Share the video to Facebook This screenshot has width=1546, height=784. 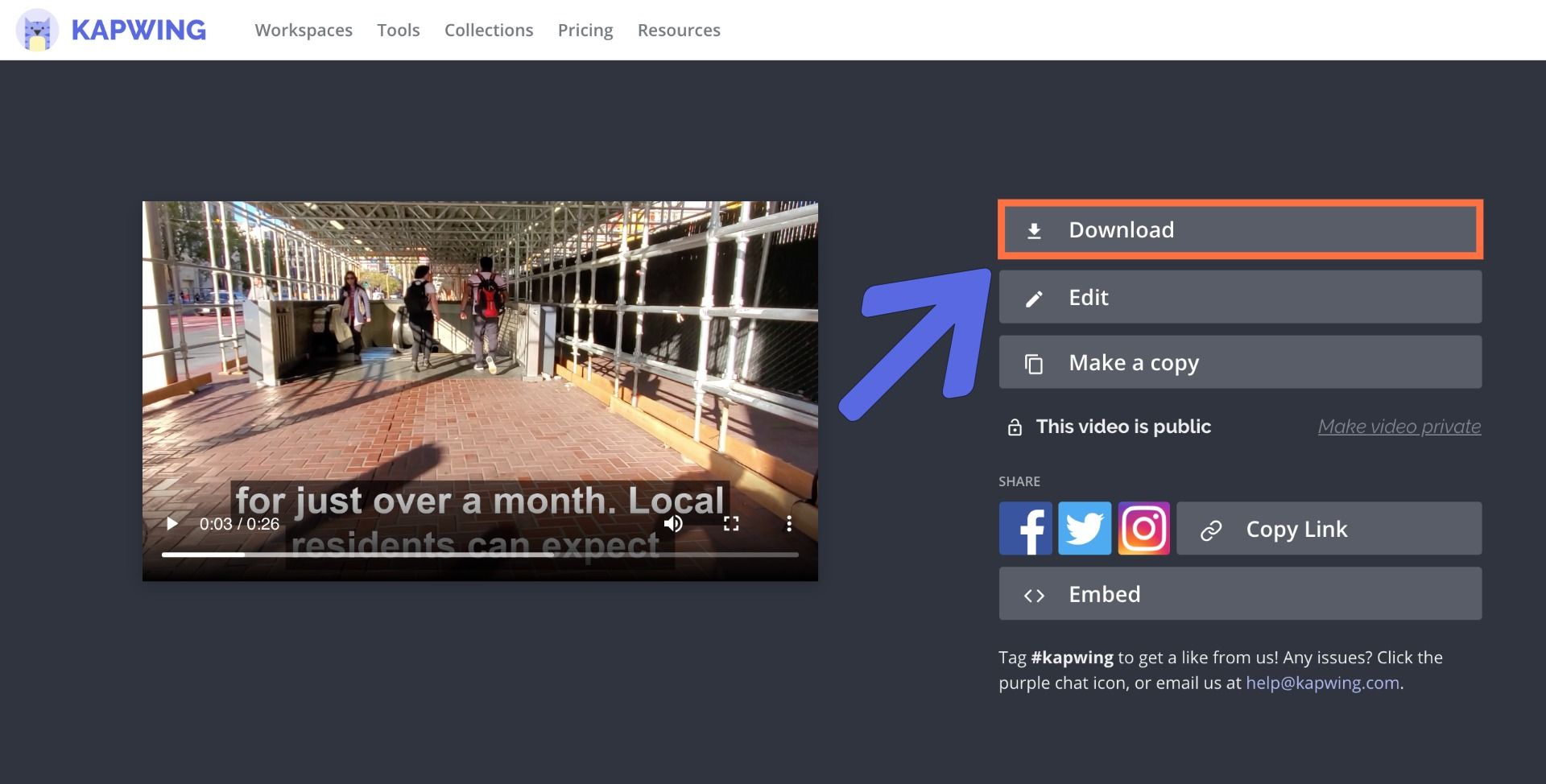1025,528
